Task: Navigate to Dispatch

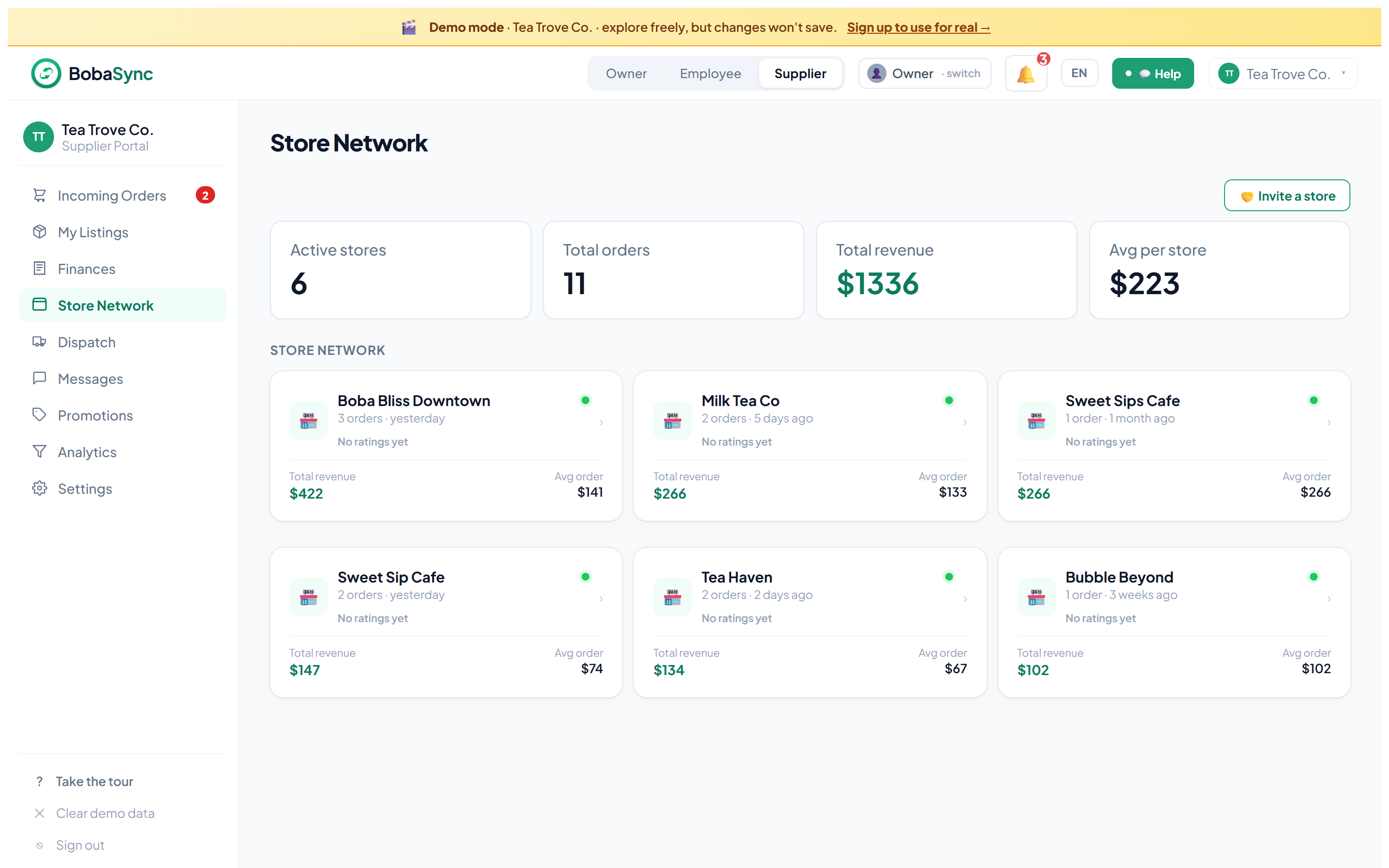Action: click(x=123, y=341)
